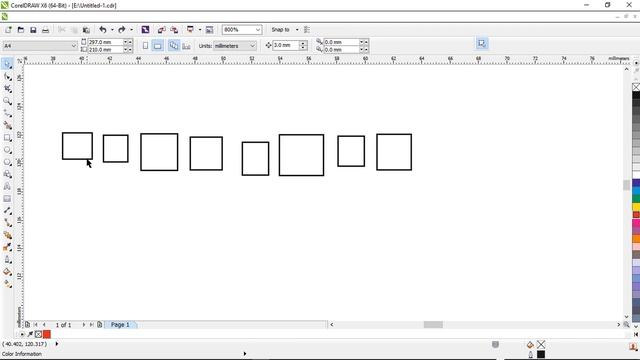Viewport: 640px width, 360px height.
Task: Create a new document from toolbar
Action: tap(8, 30)
